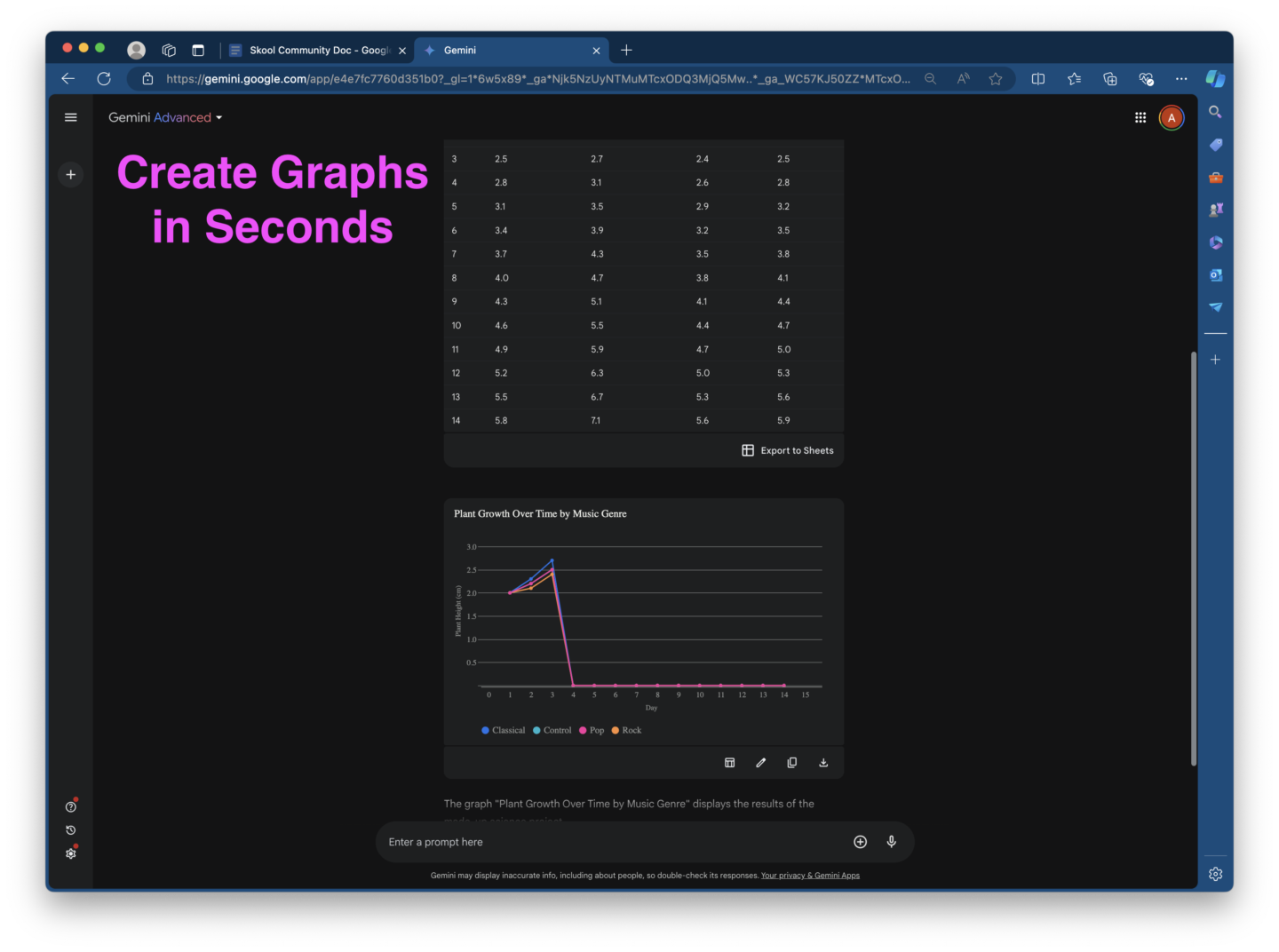This screenshot has width=1279, height=952.
Task: Open the Google apps grid
Action: [1140, 117]
